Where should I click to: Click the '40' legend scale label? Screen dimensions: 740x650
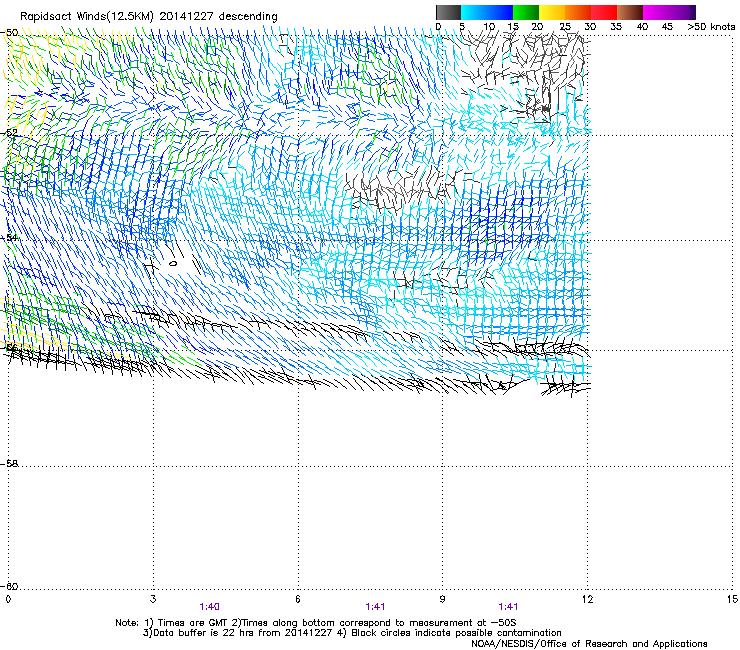(x=642, y=27)
